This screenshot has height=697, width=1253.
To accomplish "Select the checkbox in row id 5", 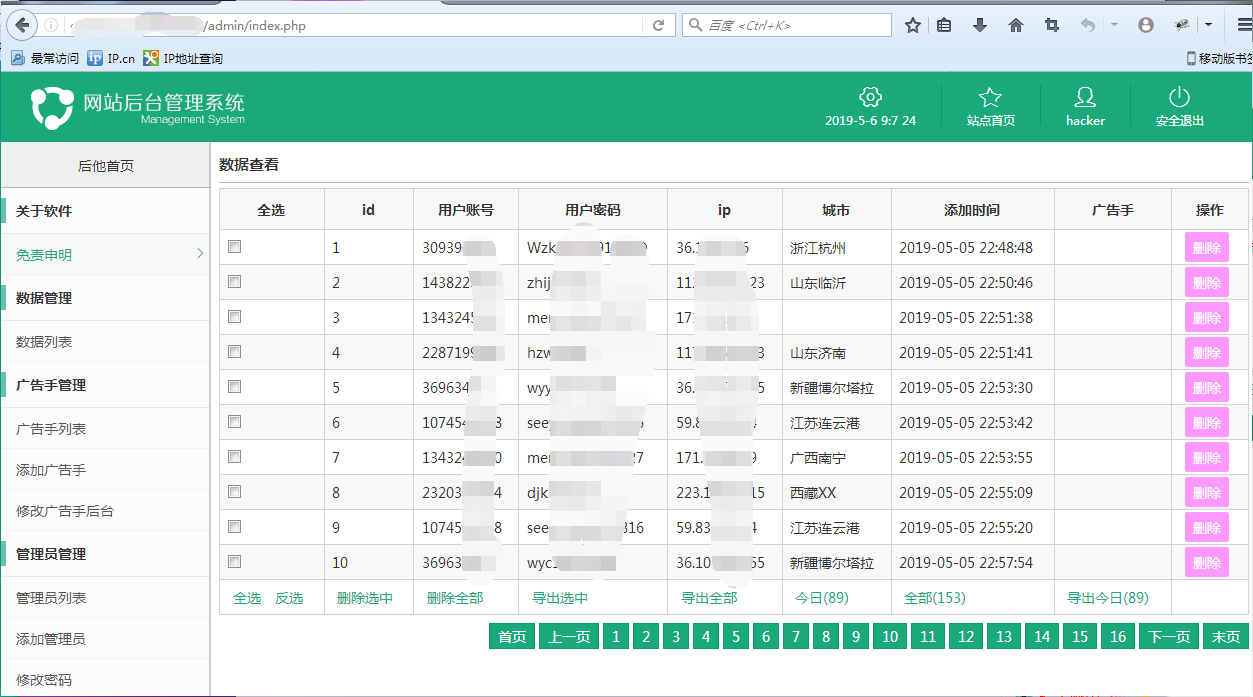I will click(235, 387).
